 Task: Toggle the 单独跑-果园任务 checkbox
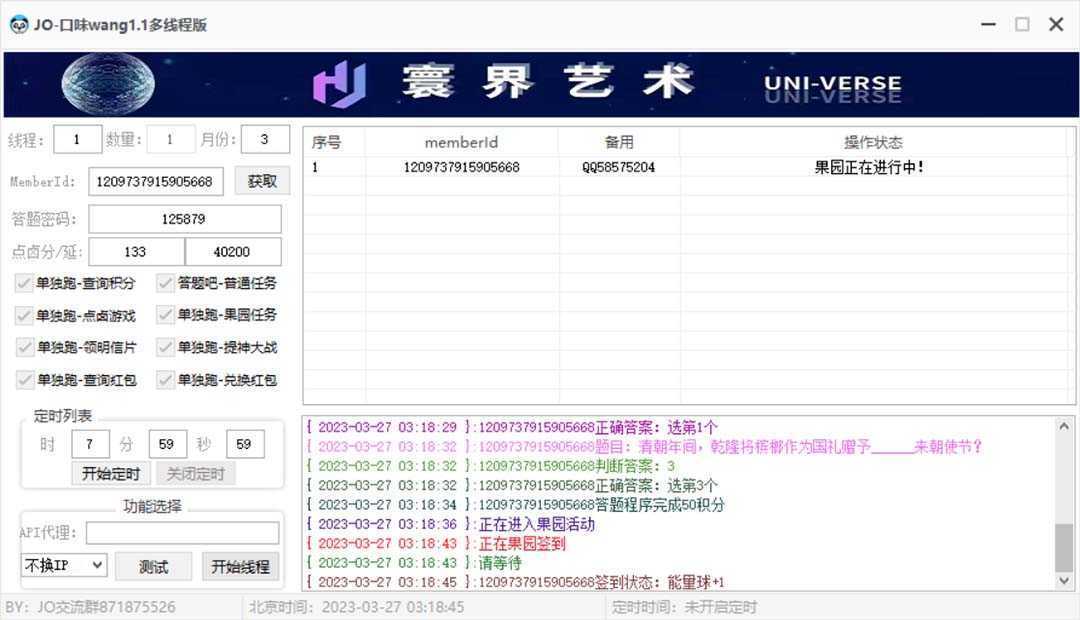[x=166, y=315]
